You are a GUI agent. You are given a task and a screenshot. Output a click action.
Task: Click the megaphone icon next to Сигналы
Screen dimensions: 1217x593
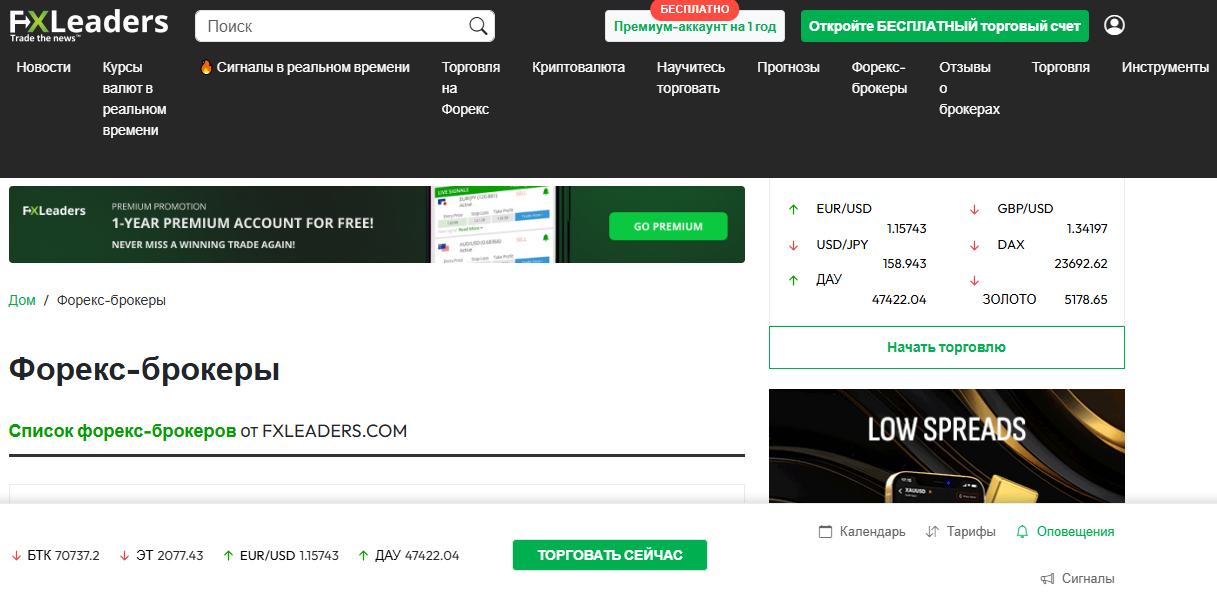pyautogui.click(x=1047, y=579)
